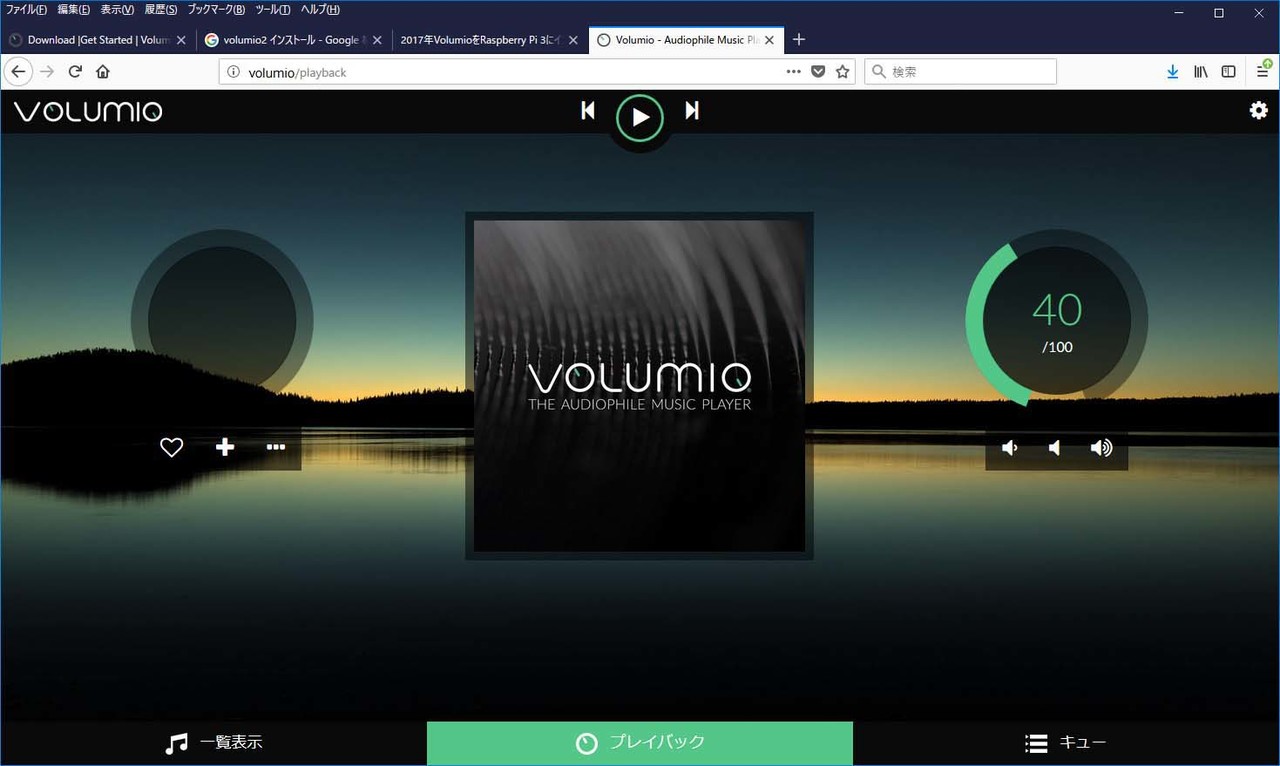Open the キュー queue tab

point(1066,743)
